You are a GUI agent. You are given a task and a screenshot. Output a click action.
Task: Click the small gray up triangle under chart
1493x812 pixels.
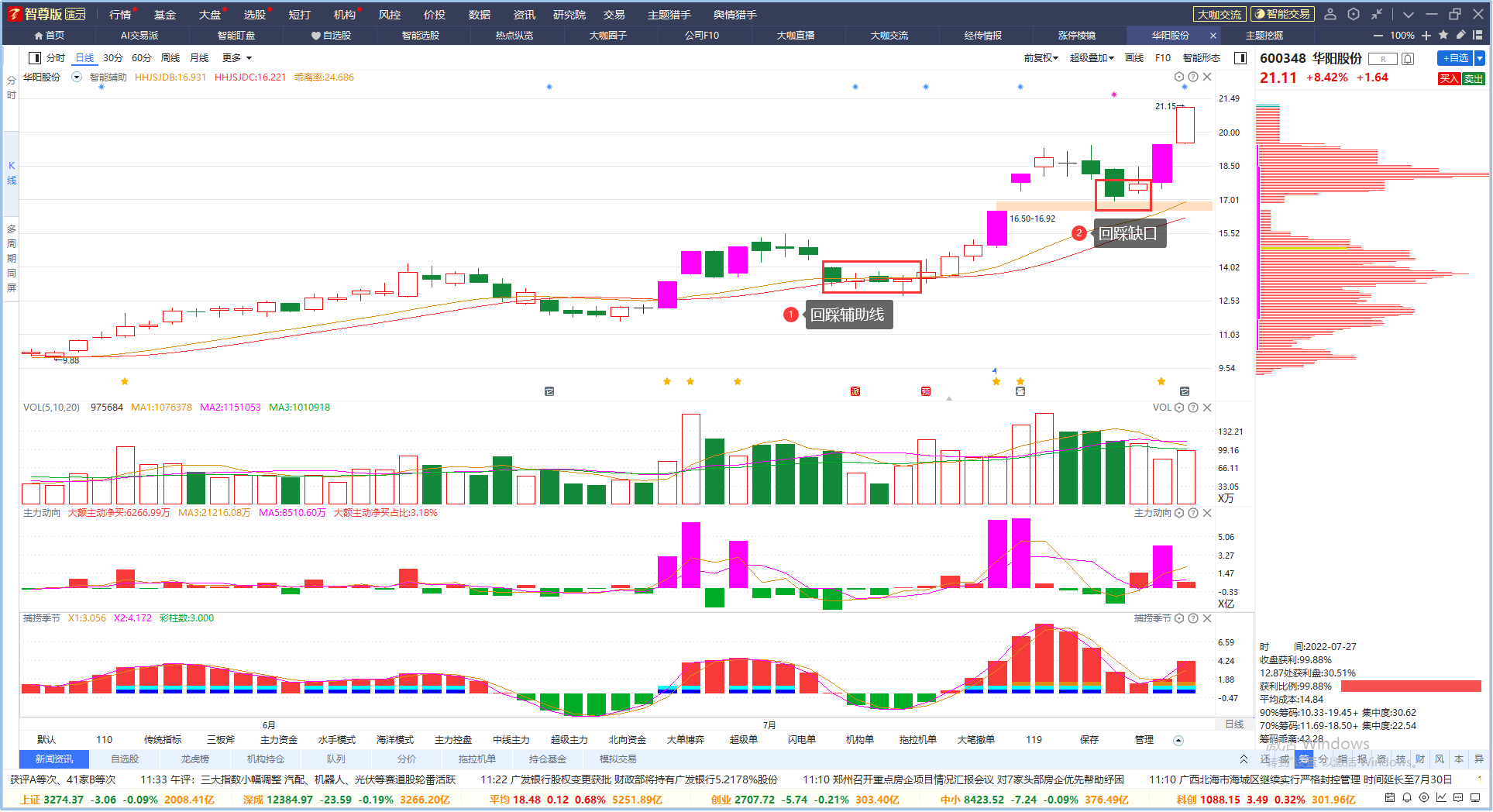949,398
